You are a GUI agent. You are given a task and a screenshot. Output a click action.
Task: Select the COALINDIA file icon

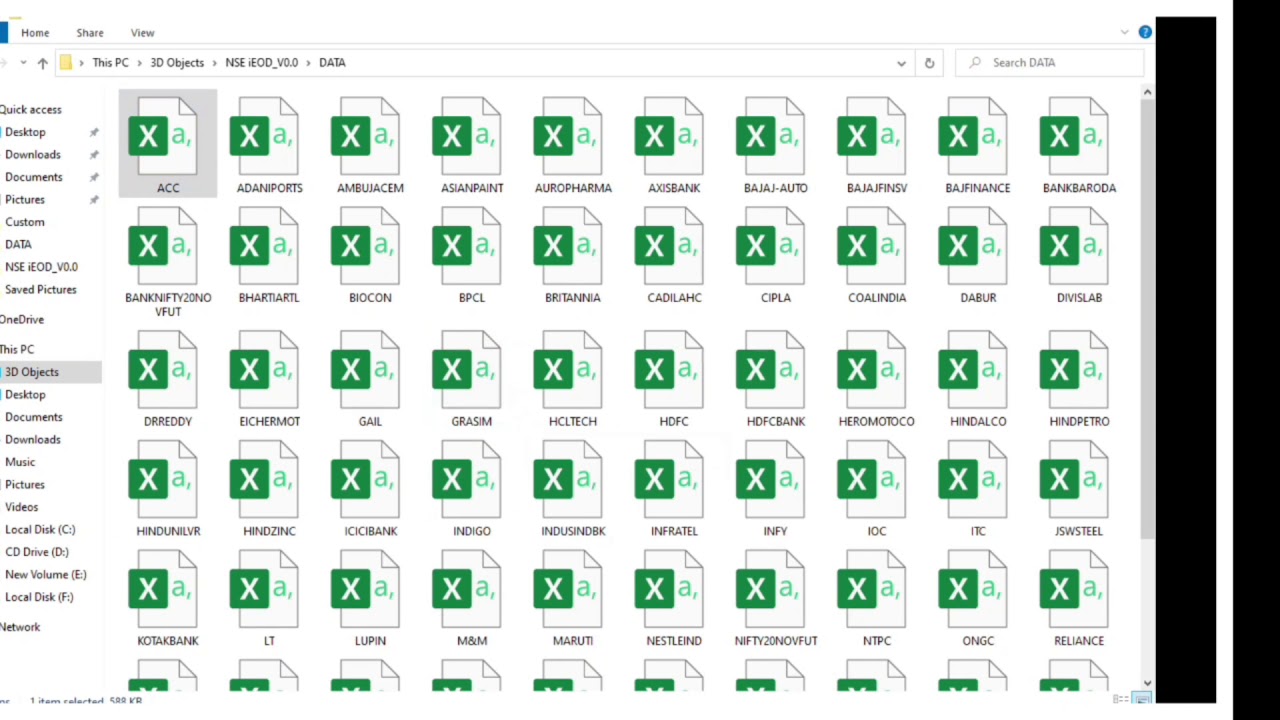871,246
